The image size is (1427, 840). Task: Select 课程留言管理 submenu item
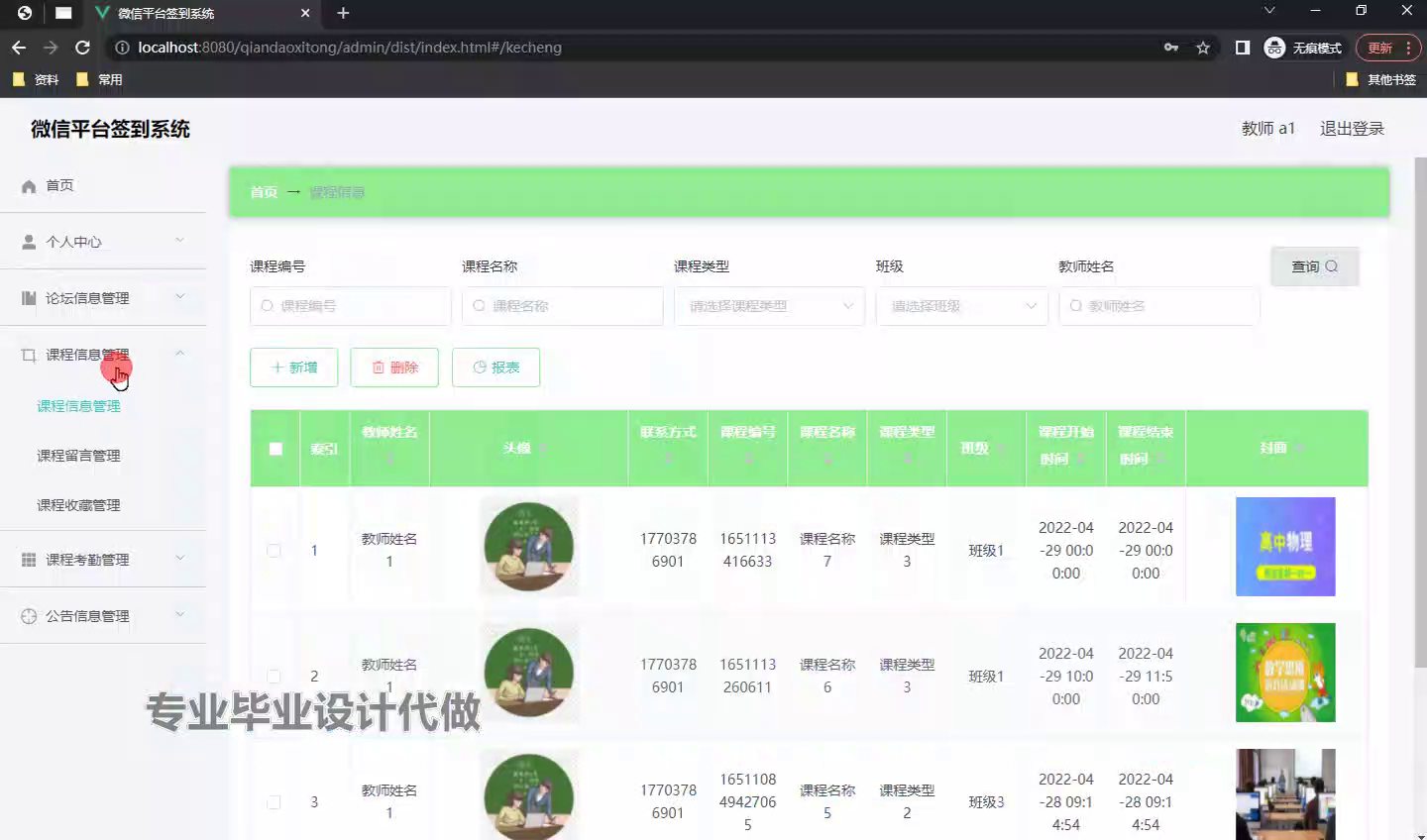coord(78,456)
